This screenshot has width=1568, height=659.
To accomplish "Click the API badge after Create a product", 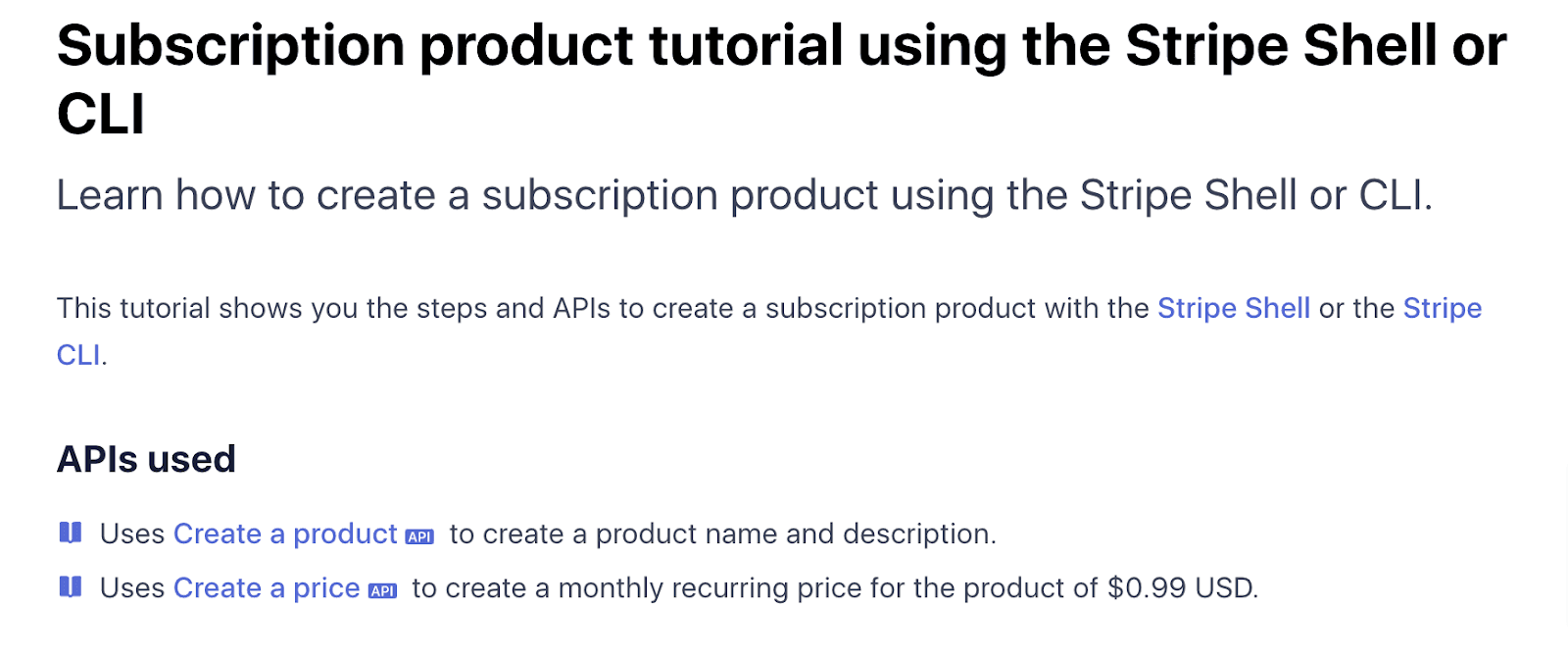I will click(x=419, y=536).
